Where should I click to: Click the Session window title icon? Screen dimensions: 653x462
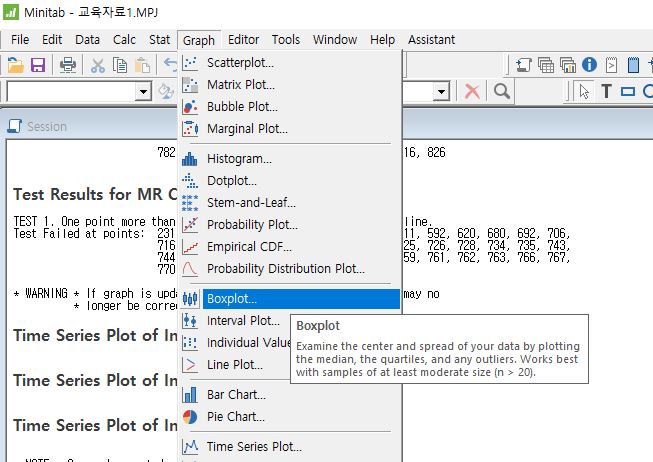(x=15, y=126)
